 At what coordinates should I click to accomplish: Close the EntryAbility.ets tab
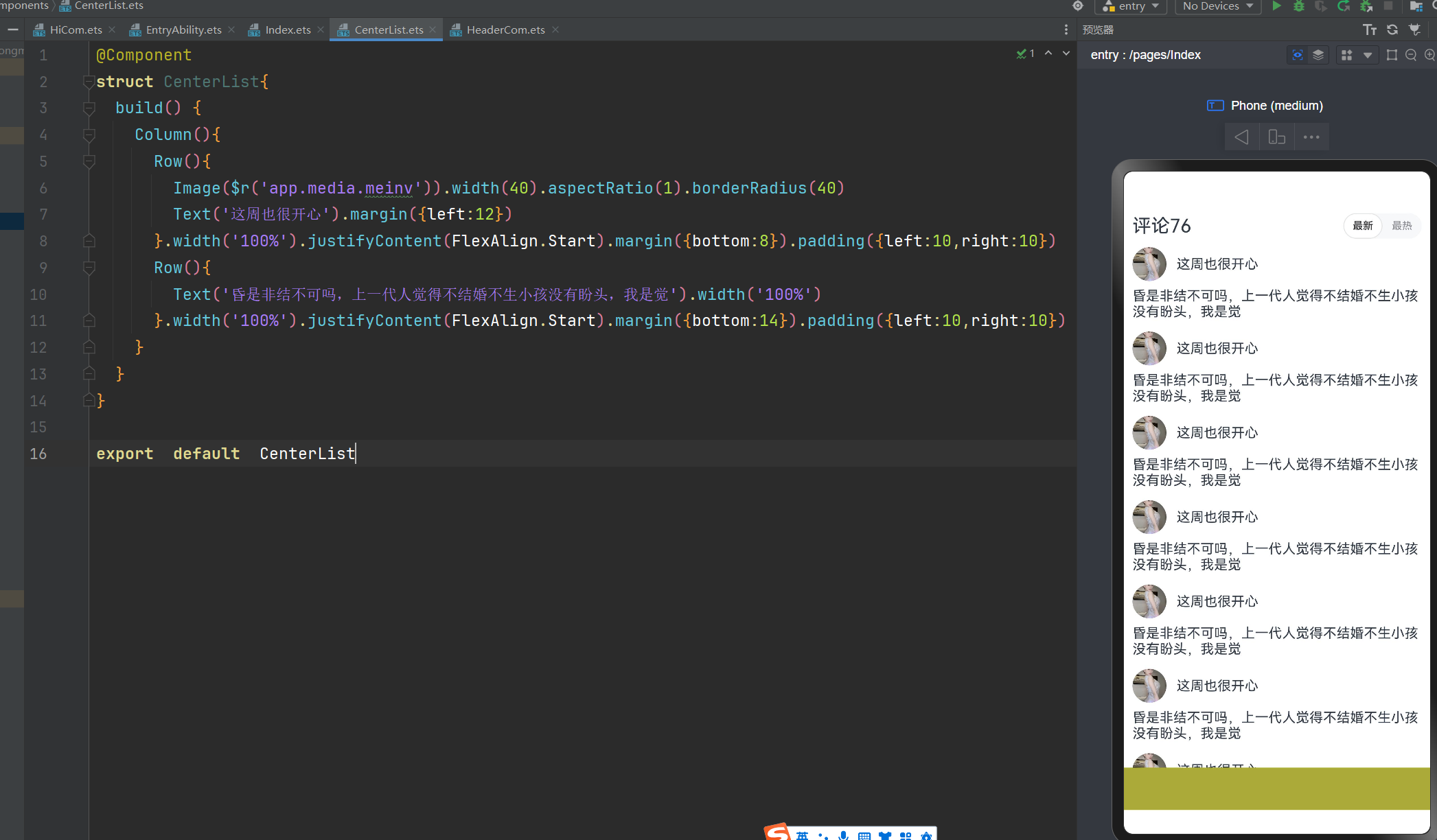pos(231,30)
